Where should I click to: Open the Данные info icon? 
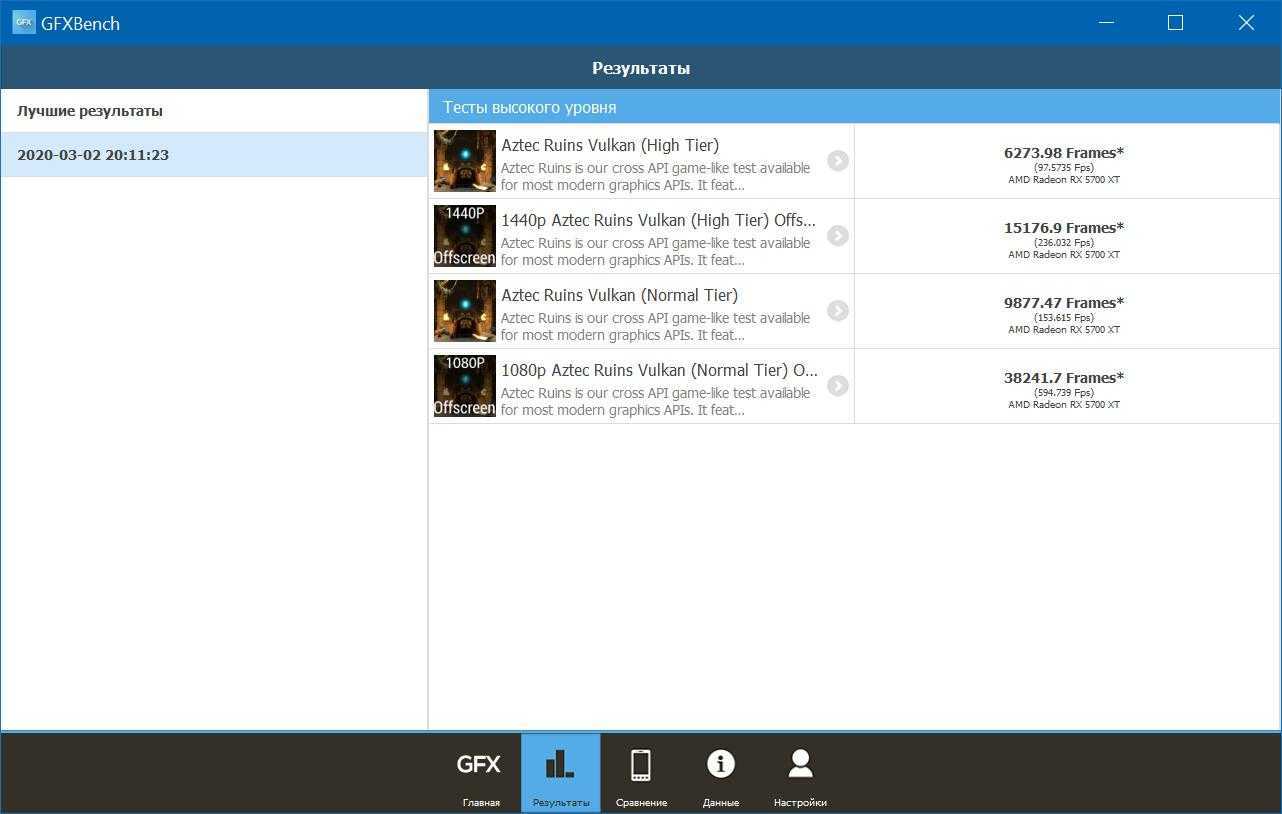point(720,765)
